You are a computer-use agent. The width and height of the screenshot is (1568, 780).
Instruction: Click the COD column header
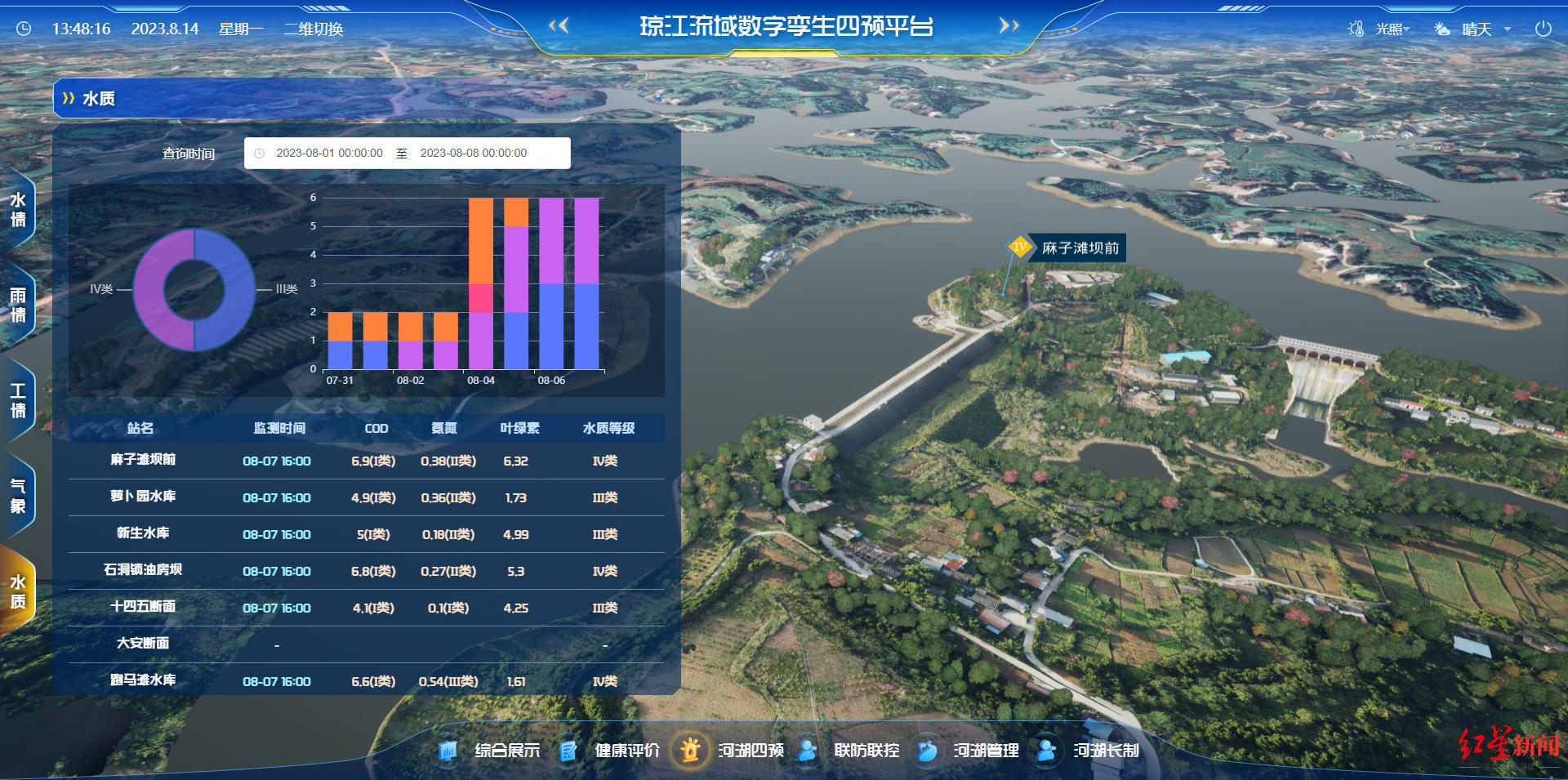coord(376,429)
